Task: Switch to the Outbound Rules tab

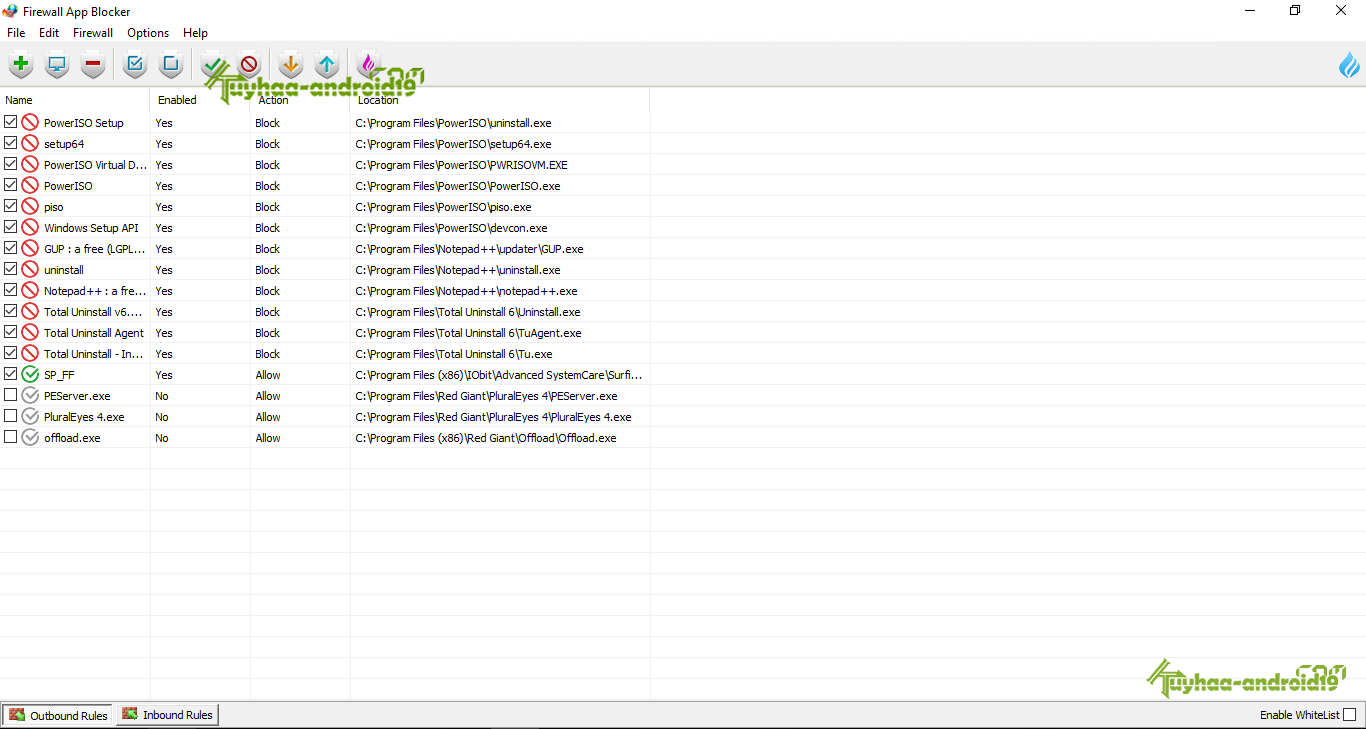Action: coord(58,715)
